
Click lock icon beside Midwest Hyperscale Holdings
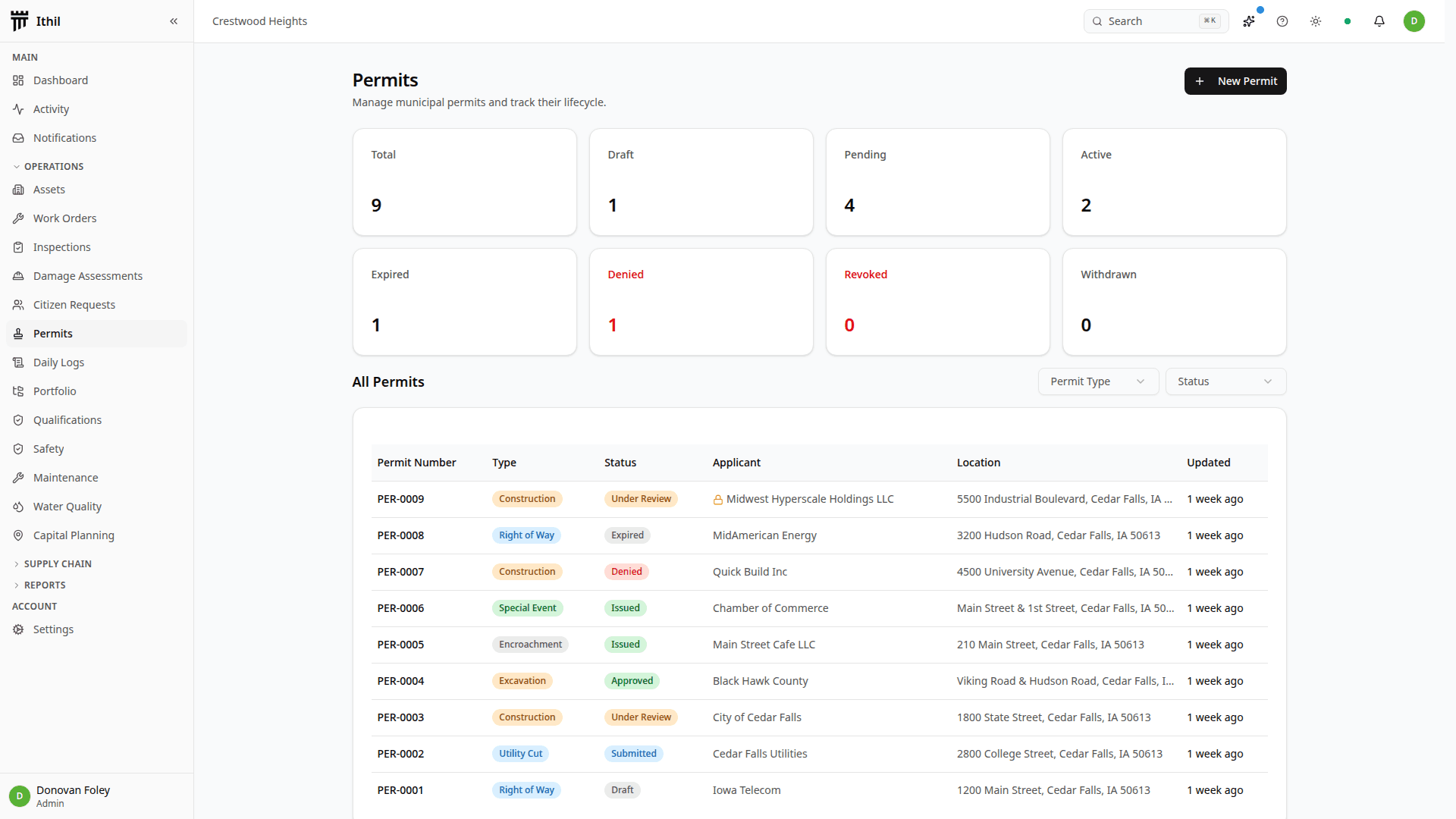point(717,500)
